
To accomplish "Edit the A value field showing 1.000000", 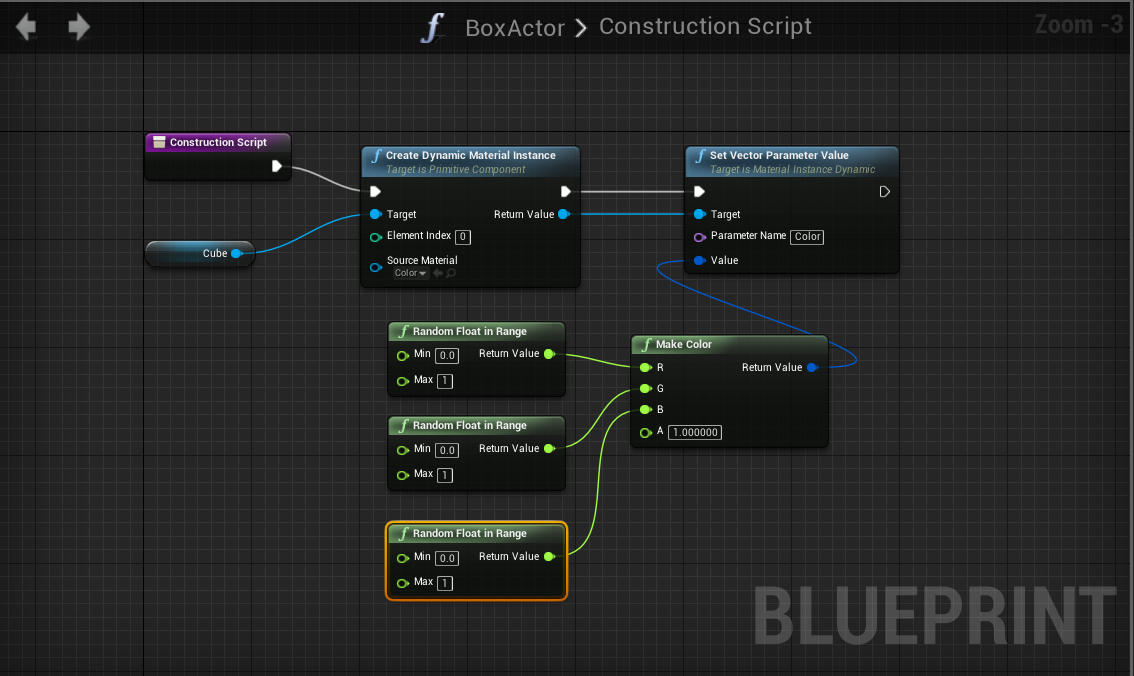I will coord(695,432).
